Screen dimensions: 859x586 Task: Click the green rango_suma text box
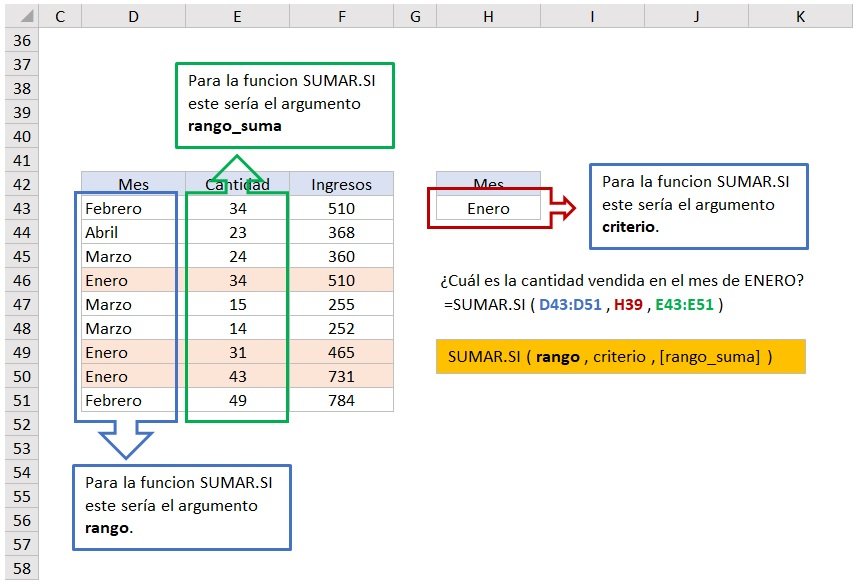(x=285, y=105)
